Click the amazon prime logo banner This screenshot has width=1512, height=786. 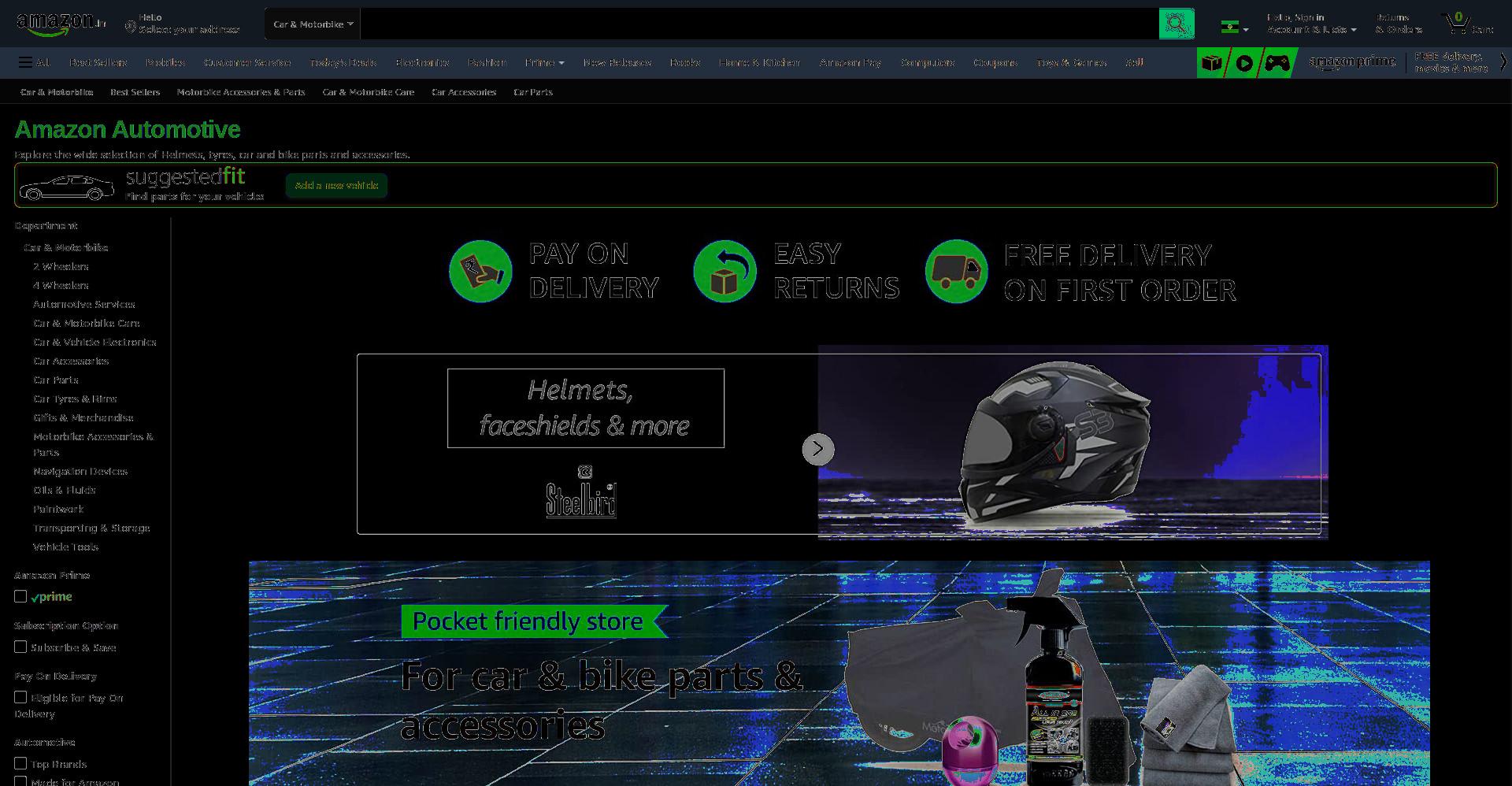pyautogui.click(x=1352, y=62)
